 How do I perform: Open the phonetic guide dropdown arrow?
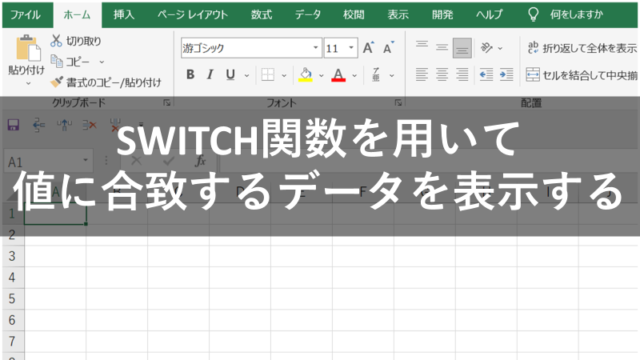pos(391,76)
